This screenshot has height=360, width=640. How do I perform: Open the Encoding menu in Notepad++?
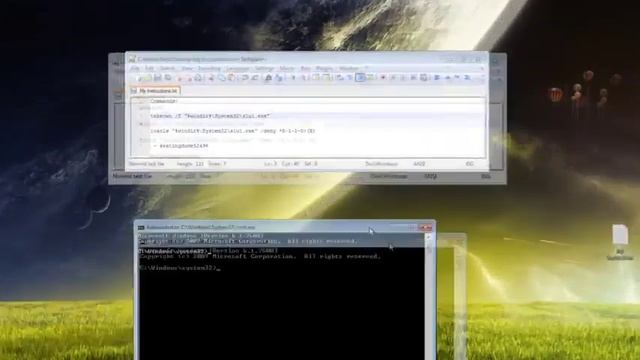(209, 68)
